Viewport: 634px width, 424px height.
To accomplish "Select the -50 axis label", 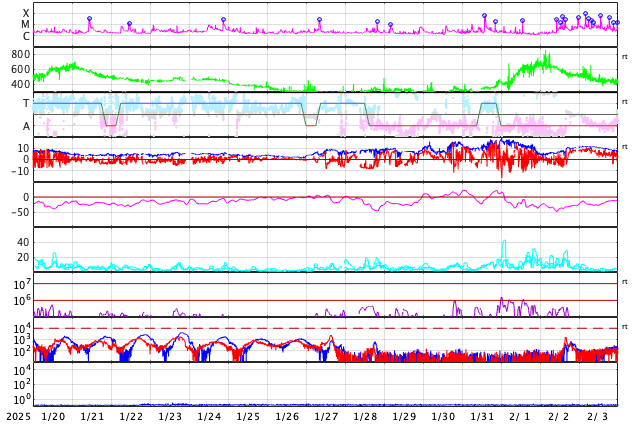I will [x=21, y=212].
